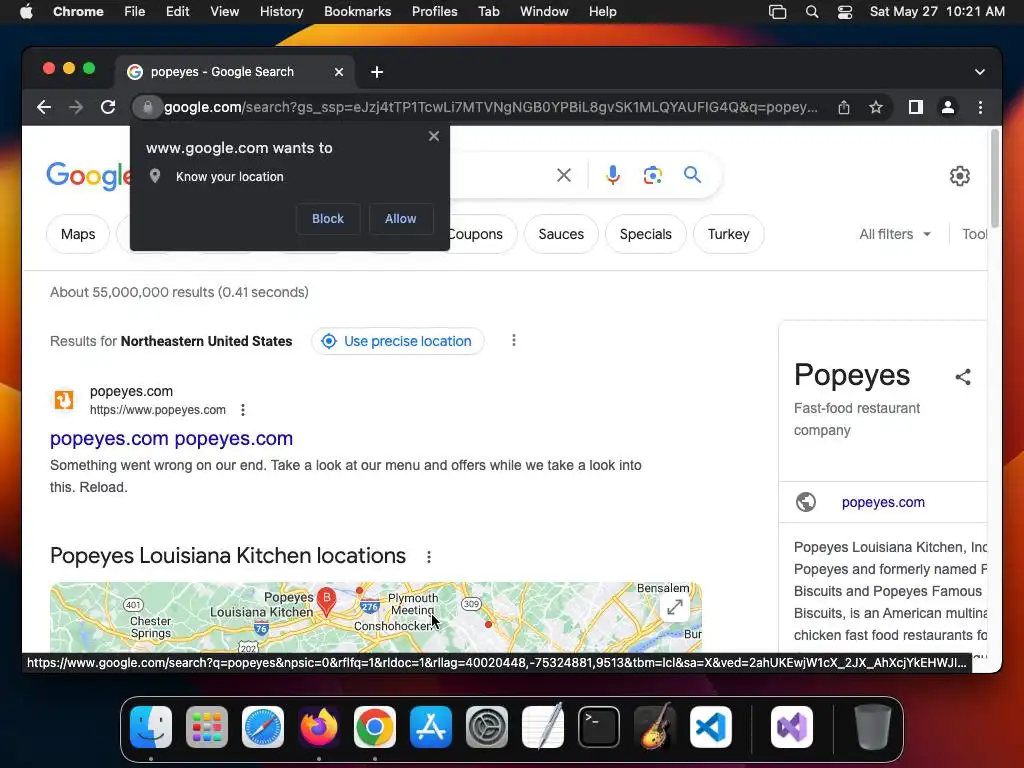Open Google quick settings gear icon
The width and height of the screenshot is (1024, 768).
959,176
